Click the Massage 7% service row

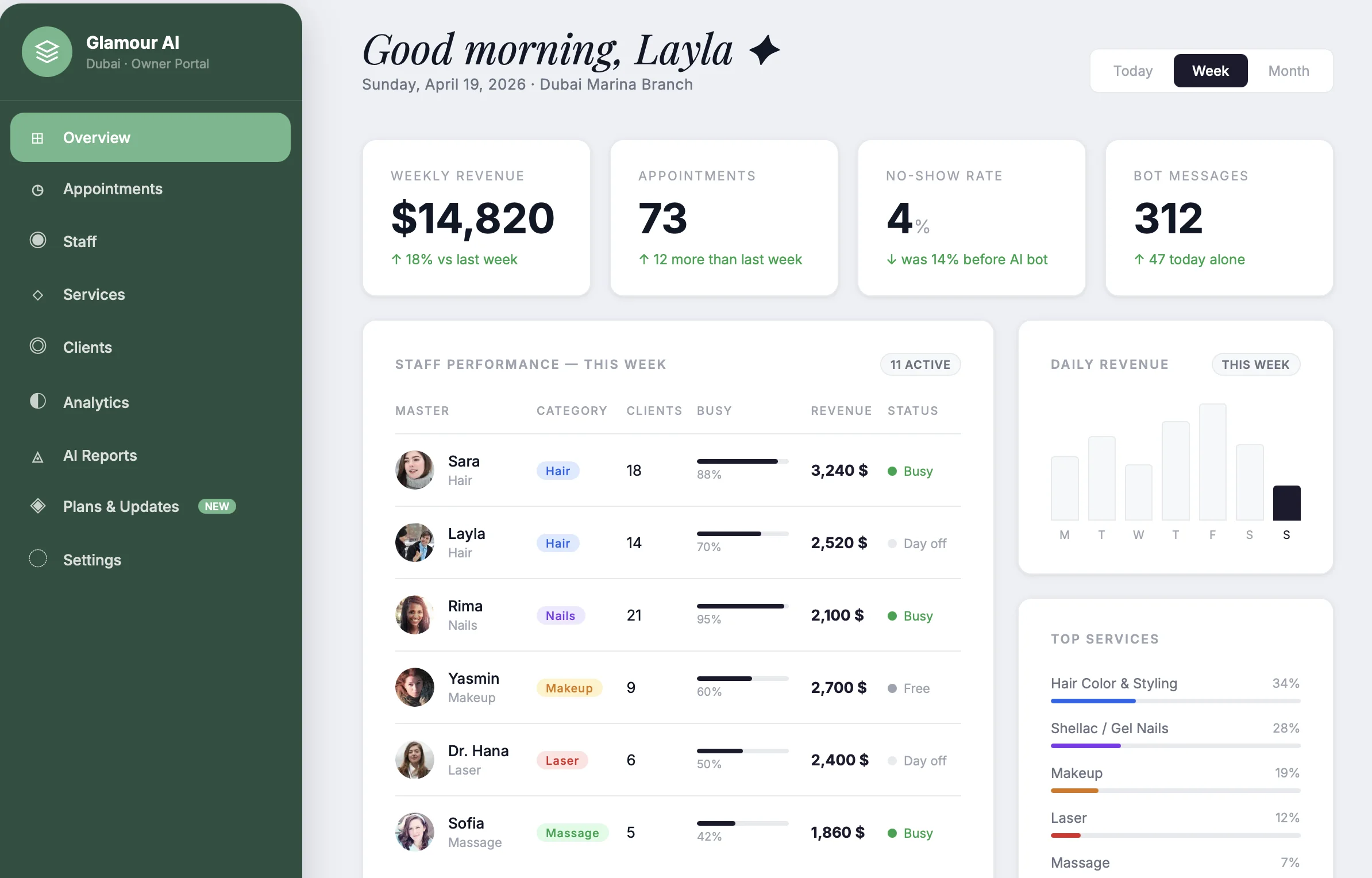pos(1175,863)
